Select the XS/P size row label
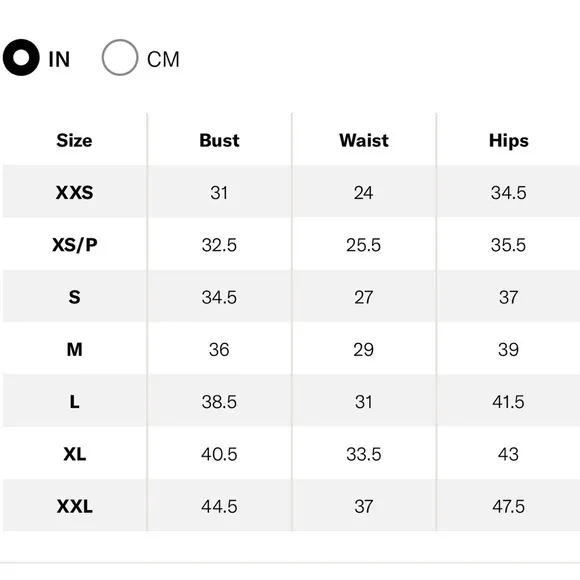Screen dimensions: 580x580 (74, 245)
